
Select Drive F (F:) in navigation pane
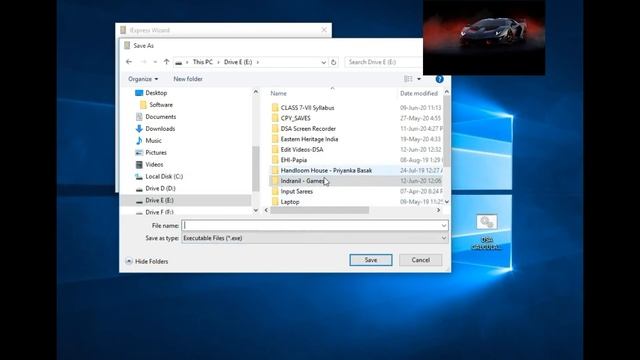[x=159, y=212]
